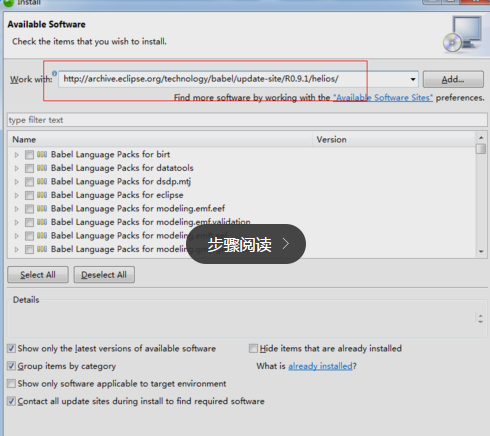Open the Available Software Sites link
490x436 pixels.
coord(383,98)
